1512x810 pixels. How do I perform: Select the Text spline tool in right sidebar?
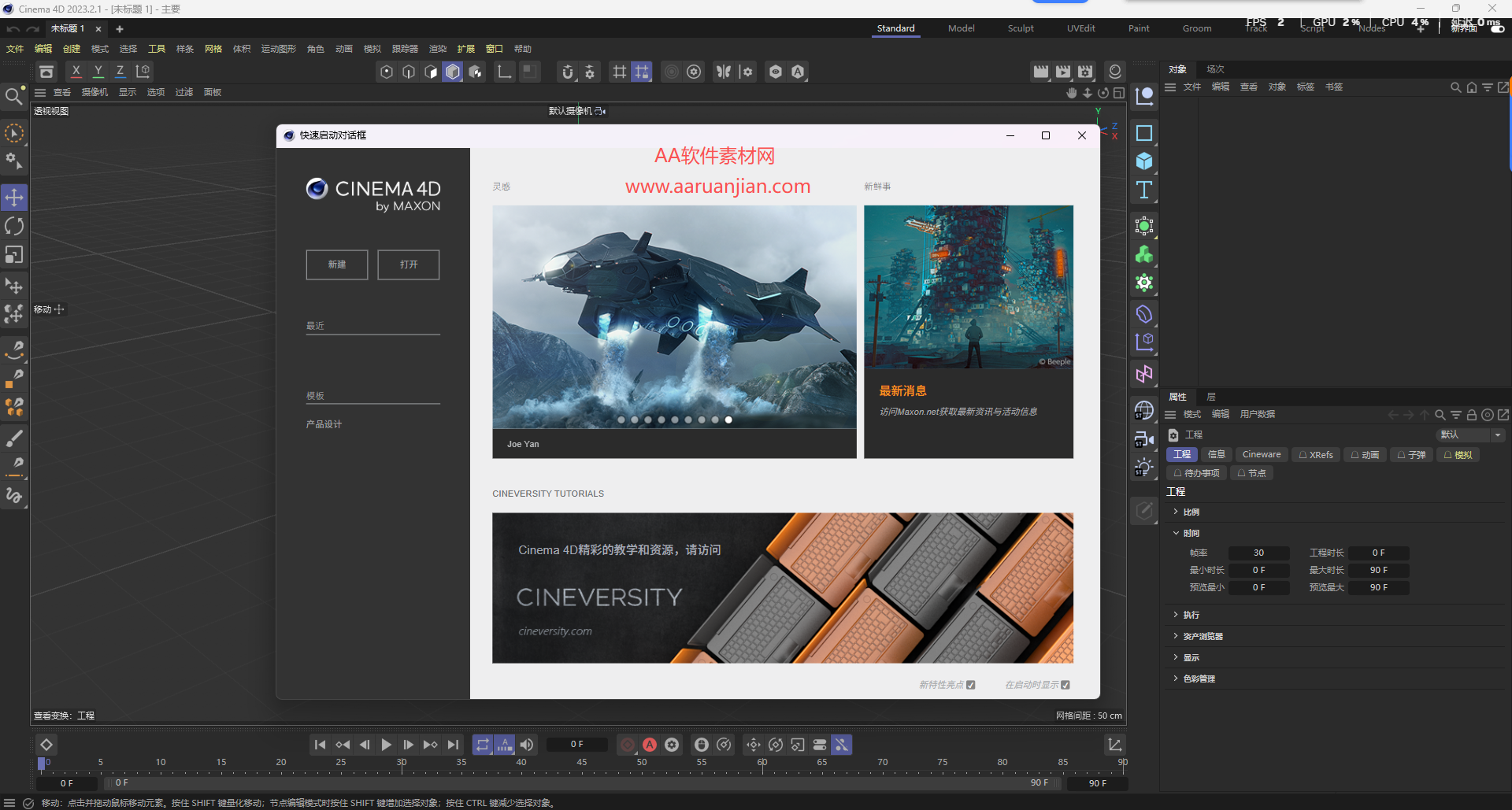[1144, 189]
